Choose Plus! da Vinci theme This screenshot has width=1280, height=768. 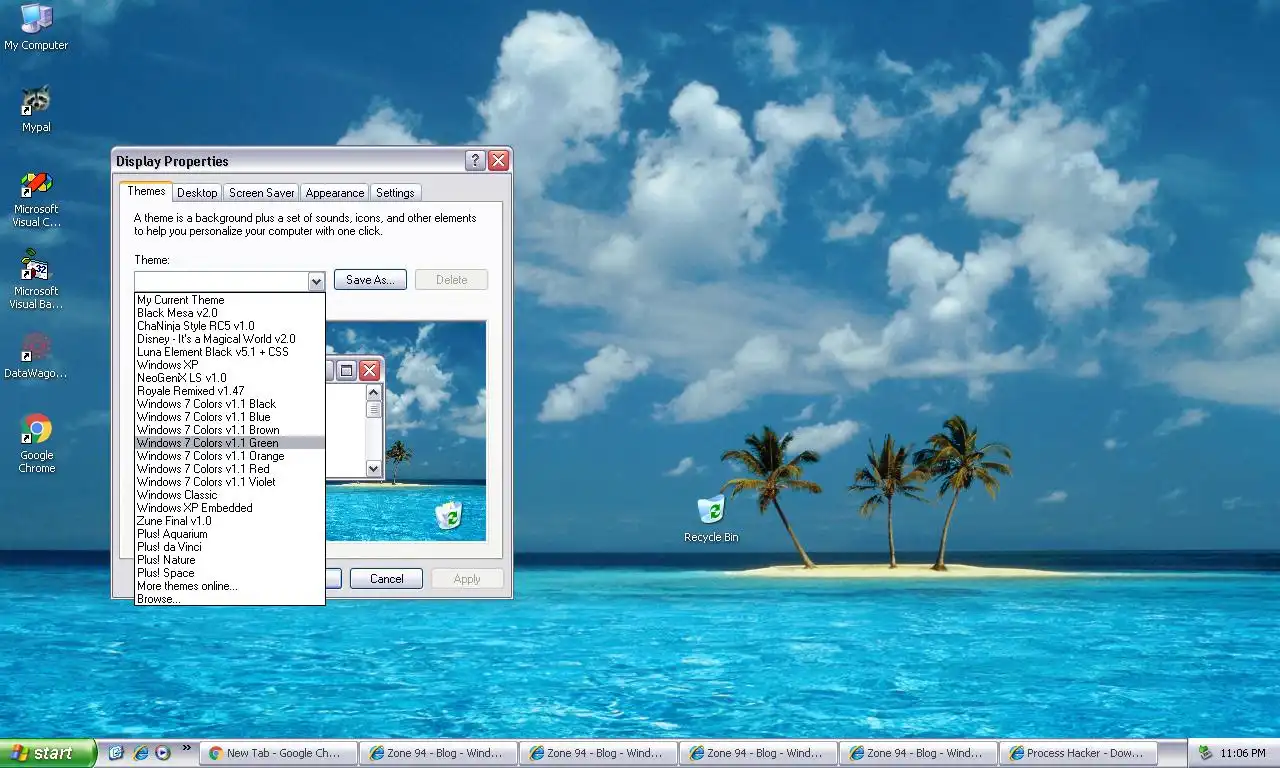[230, 547]
